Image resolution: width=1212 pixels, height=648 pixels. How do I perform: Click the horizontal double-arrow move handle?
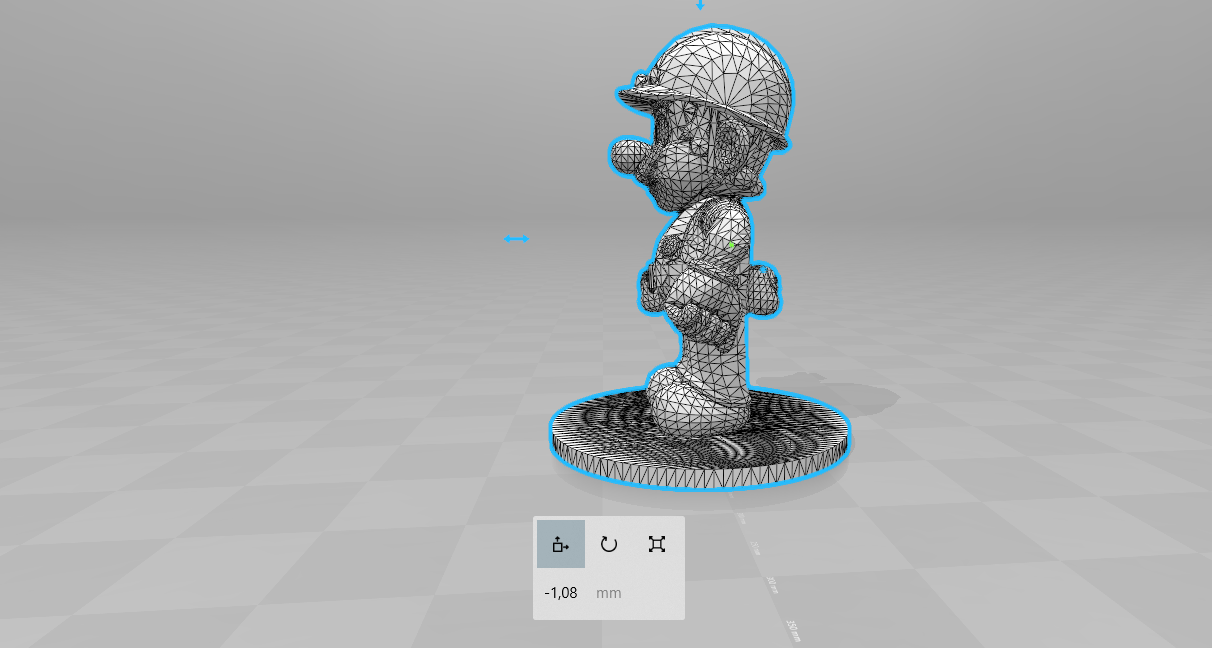pos(516,239)
